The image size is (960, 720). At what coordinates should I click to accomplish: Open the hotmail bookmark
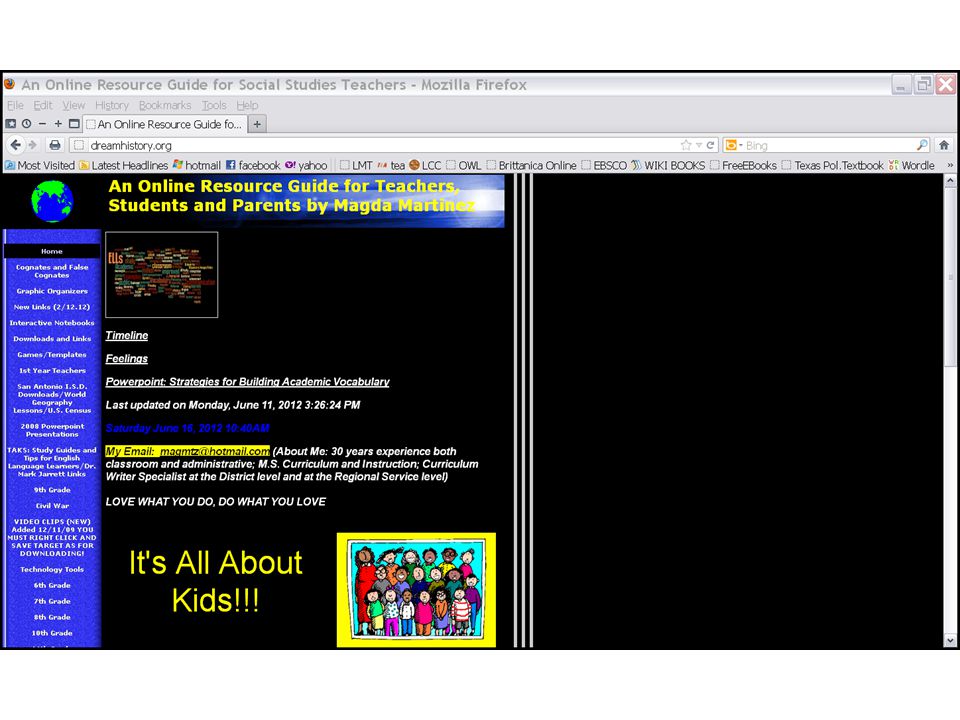(x=197, y=165)
